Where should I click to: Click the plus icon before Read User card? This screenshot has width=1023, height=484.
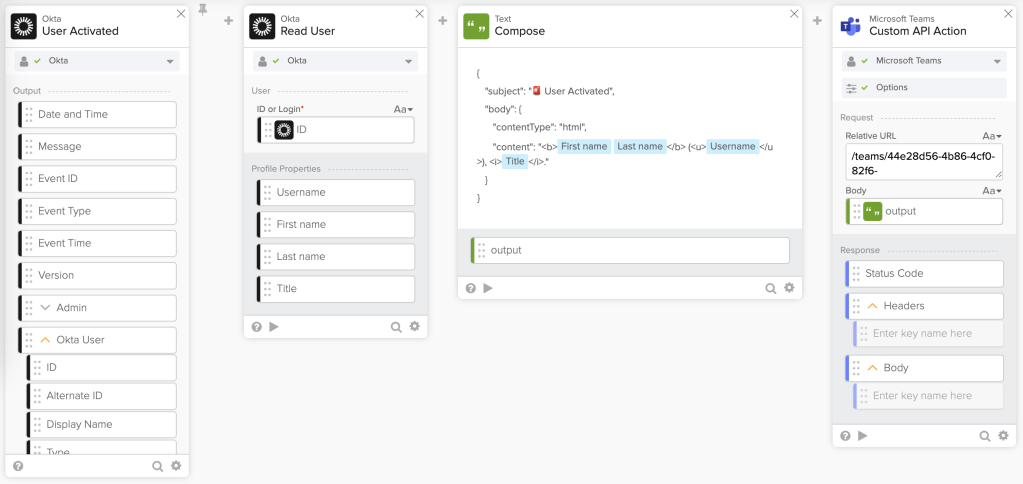tap(229, 21)
